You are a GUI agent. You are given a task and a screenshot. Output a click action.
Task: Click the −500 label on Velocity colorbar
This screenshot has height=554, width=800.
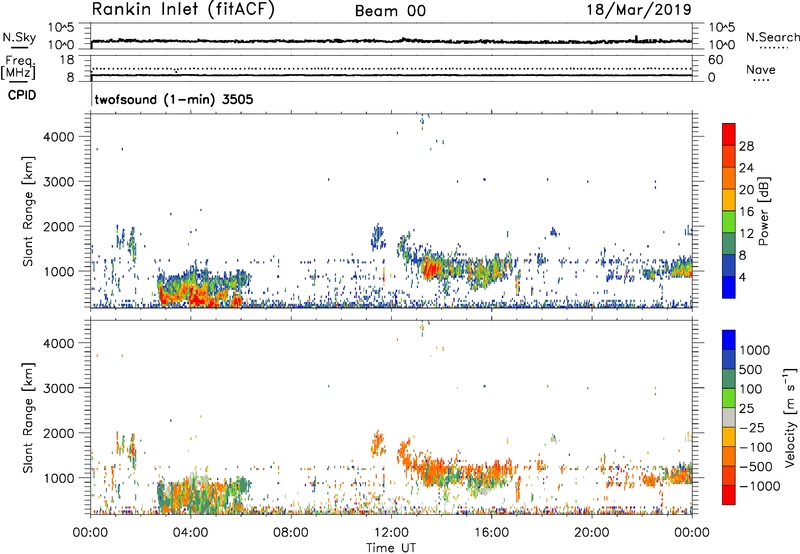[756, 467]
